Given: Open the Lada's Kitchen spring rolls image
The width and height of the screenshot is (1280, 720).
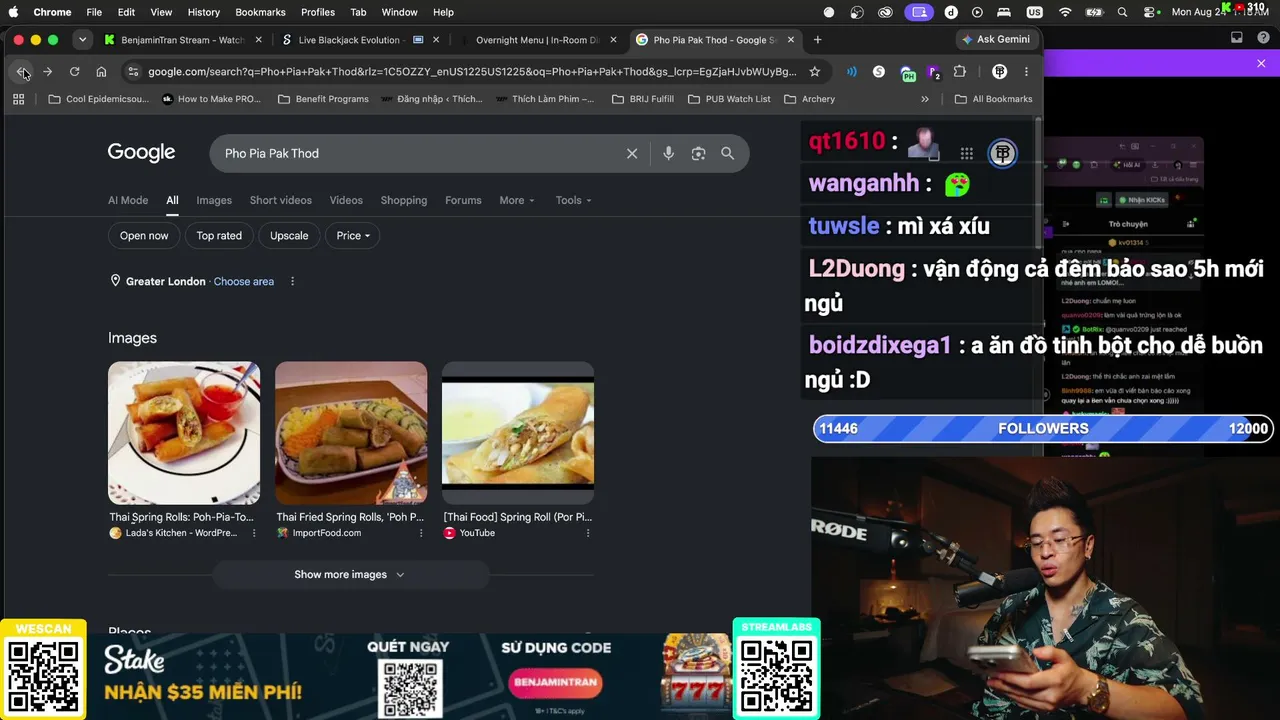Looking at the screenshot, I should point(184,433).
